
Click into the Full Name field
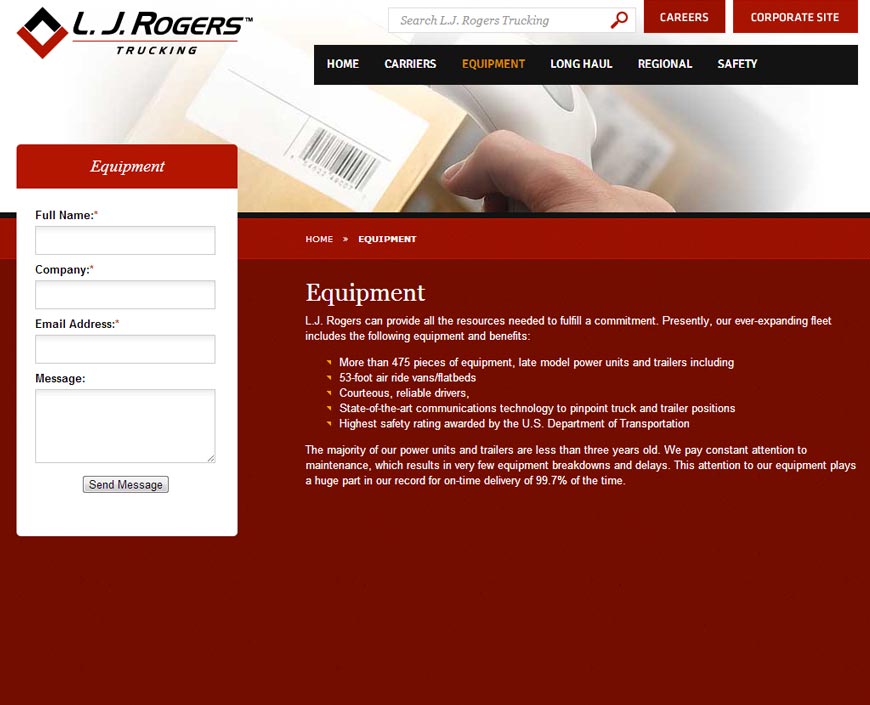point(125,240)
